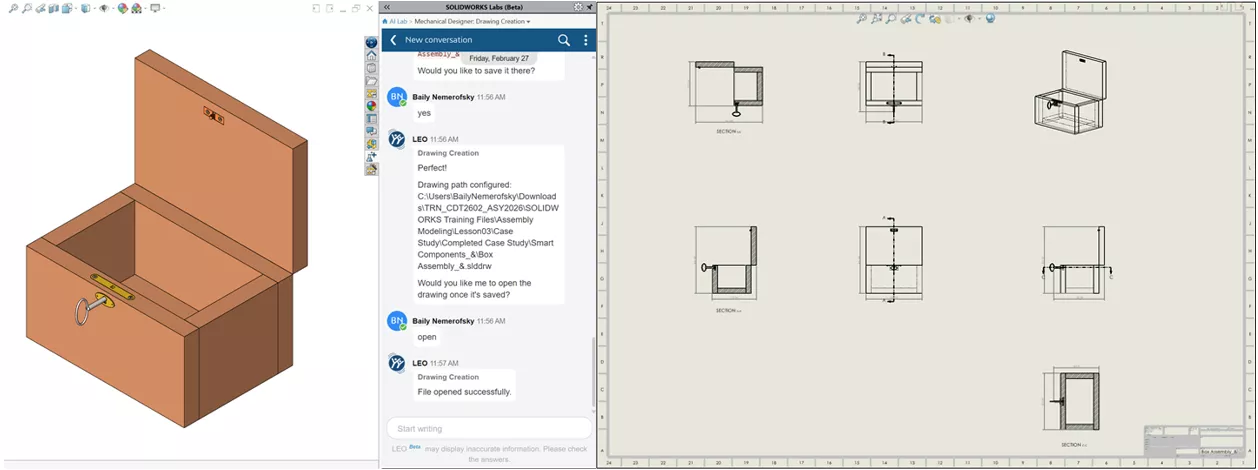The width and height of the screenshot is (1258, 470).
Task: Click Zoom to Fit in the drawing view toolbar
Action: (x=862, y=18)
